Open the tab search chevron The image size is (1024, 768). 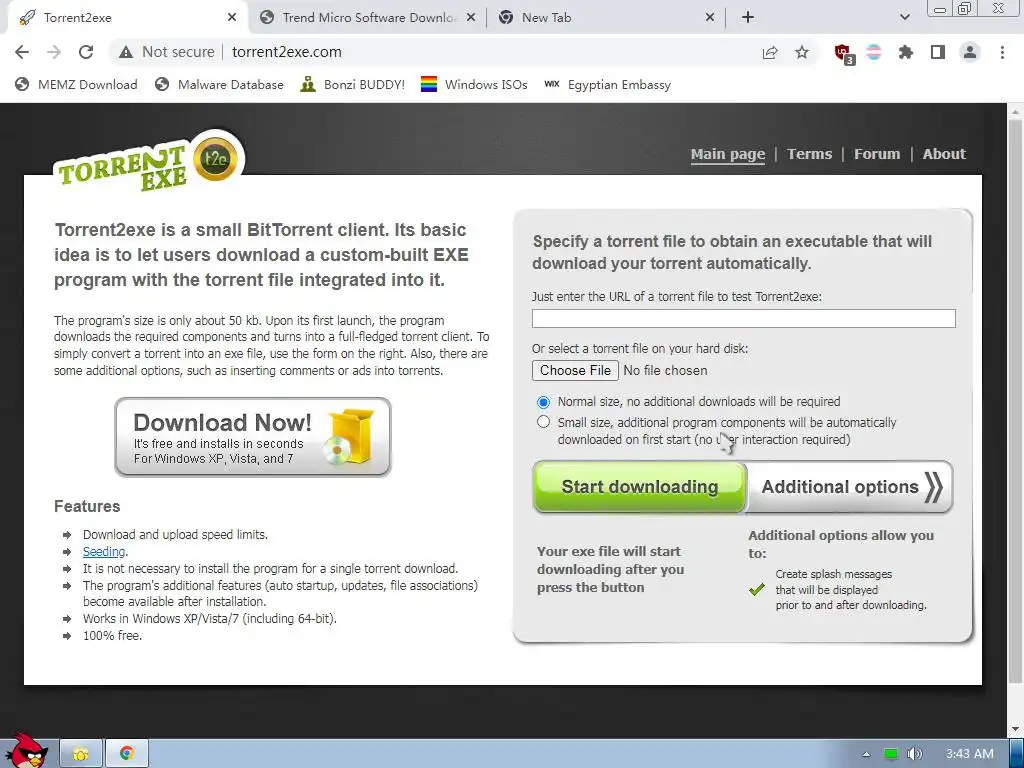[904, 18]
